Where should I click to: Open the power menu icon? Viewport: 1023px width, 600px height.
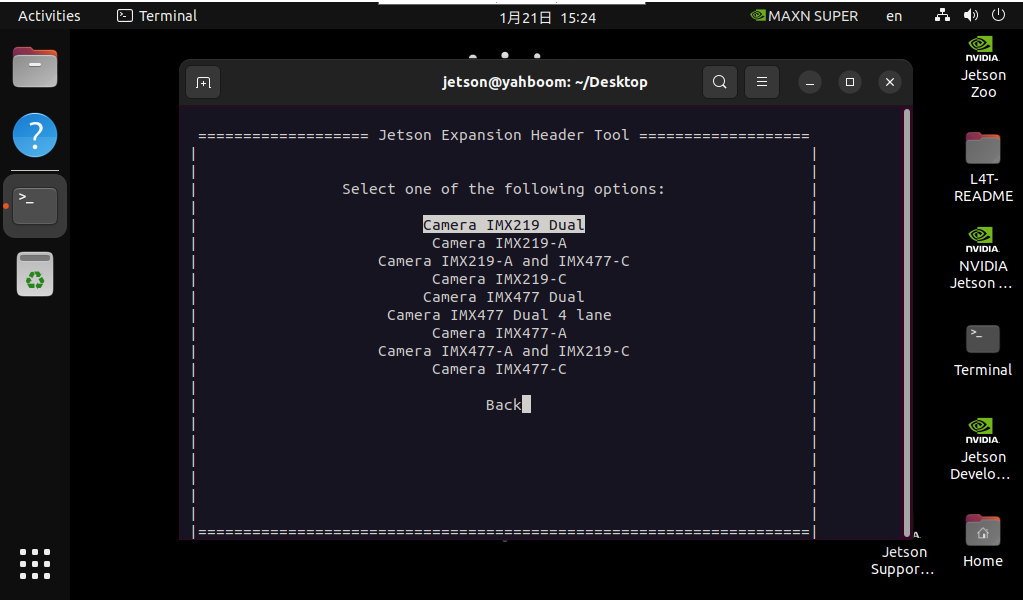(x=998, y=16)
